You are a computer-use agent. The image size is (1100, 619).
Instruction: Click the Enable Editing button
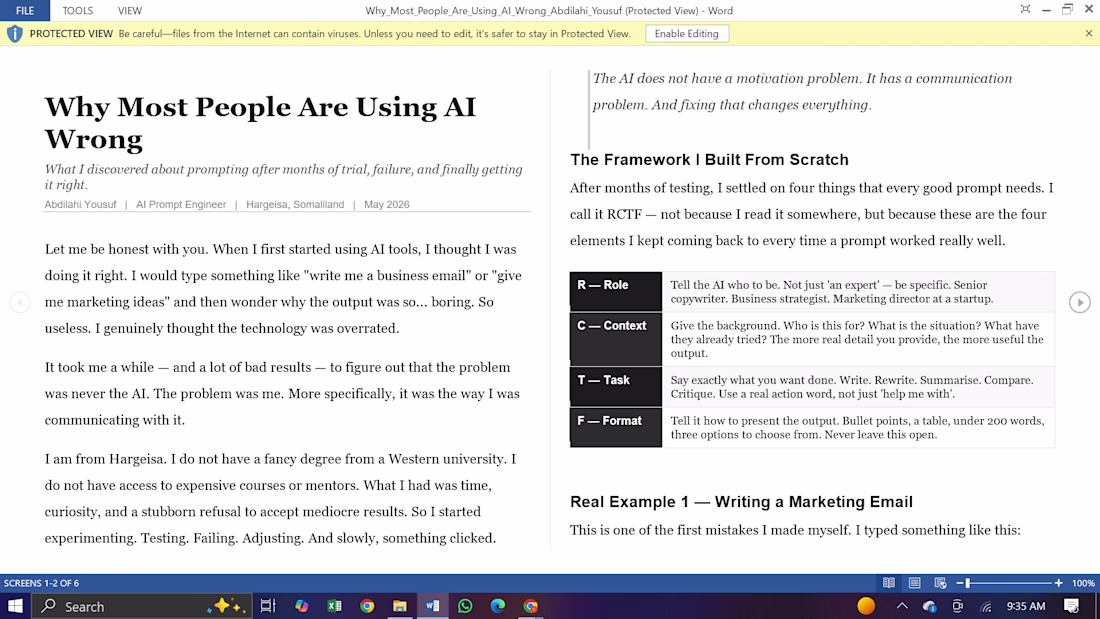coord(687,34)
